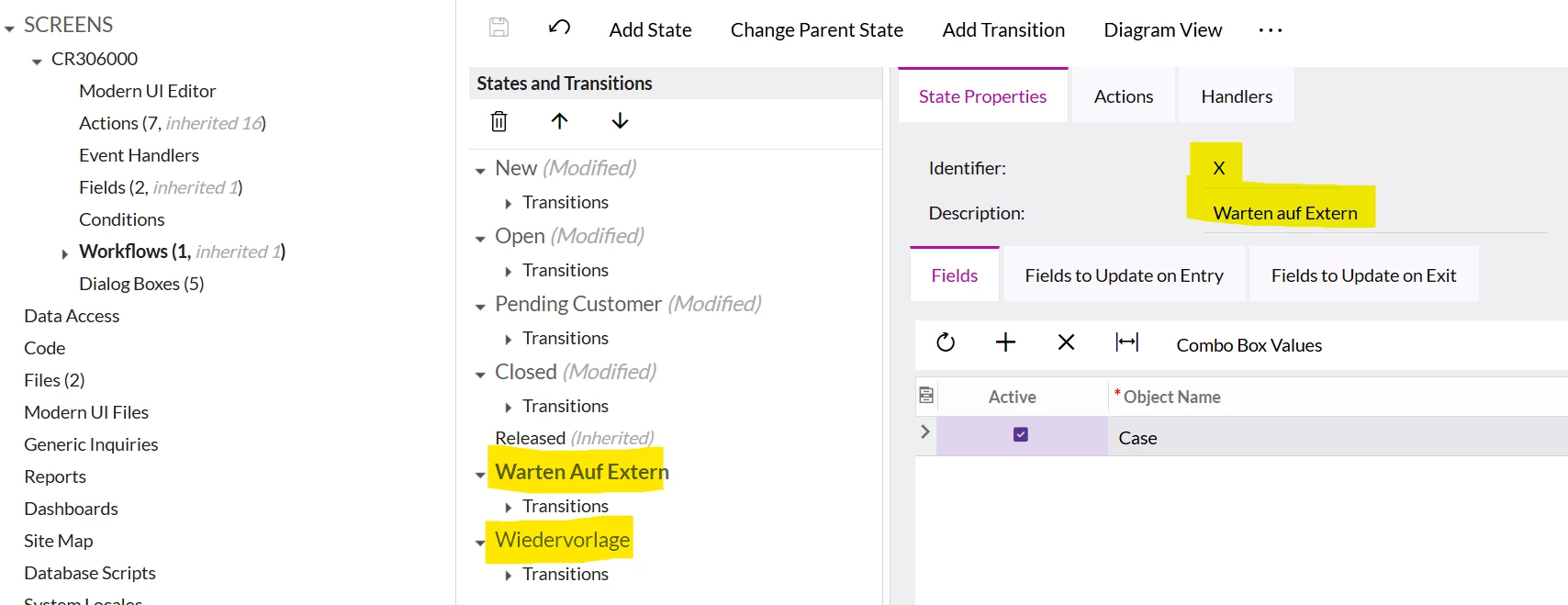
Task: Delete selected state with trash icon
Action: point(498,121)
